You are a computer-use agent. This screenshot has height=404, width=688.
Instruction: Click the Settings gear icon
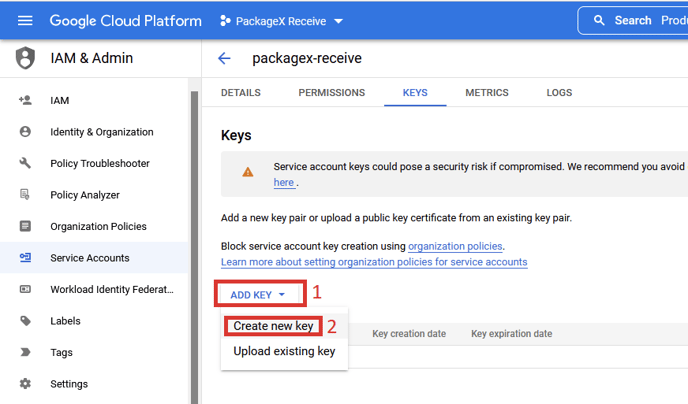click(x=25, y=384)
